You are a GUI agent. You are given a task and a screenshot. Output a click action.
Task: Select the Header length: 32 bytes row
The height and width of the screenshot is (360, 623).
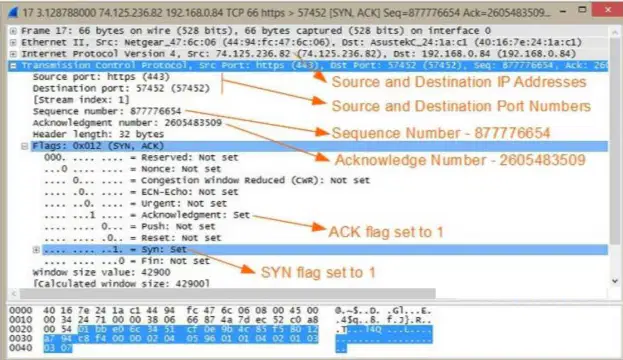pos(98,134)
